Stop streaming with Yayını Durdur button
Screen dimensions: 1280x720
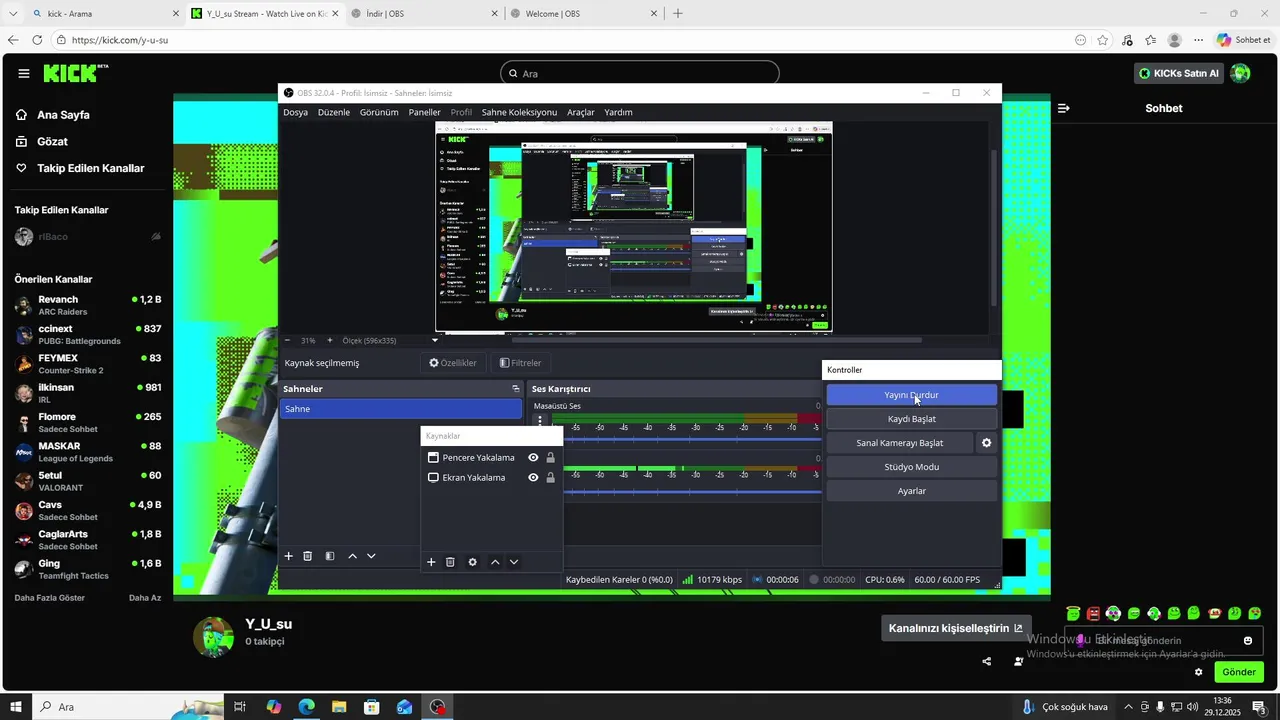pos(912,395)
